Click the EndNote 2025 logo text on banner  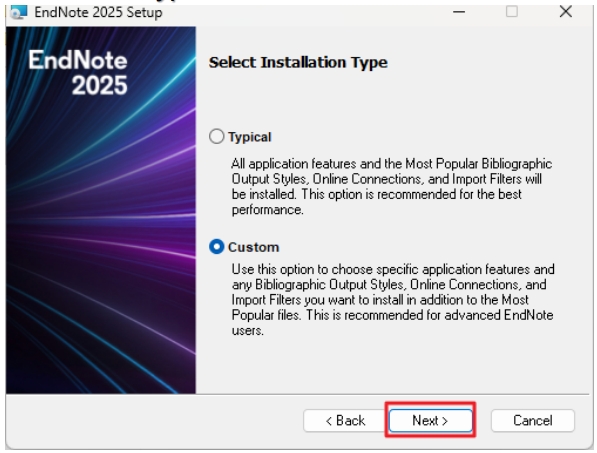78,72
